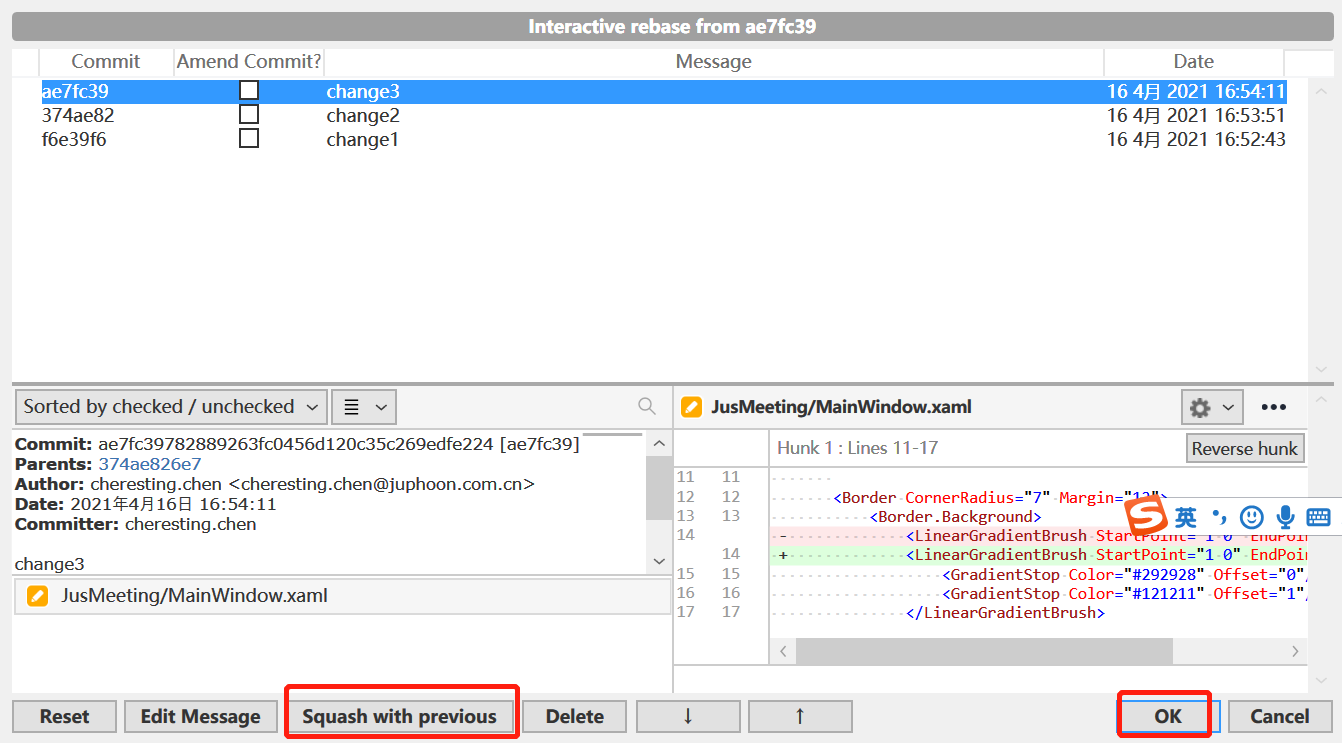
Task: Check Amend Commit for change1
Action: tap(248, 137)
